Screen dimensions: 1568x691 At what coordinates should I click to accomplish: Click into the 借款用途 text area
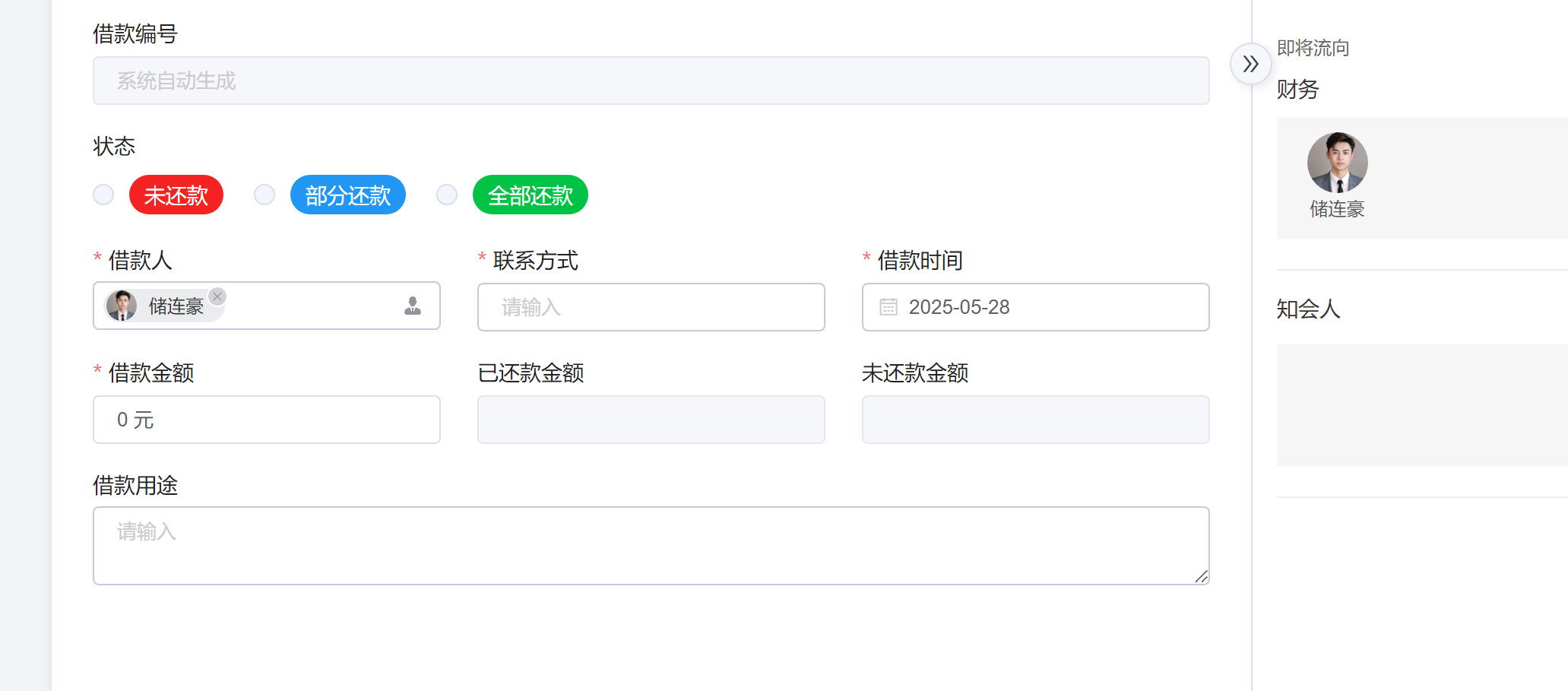pos(651,545)
